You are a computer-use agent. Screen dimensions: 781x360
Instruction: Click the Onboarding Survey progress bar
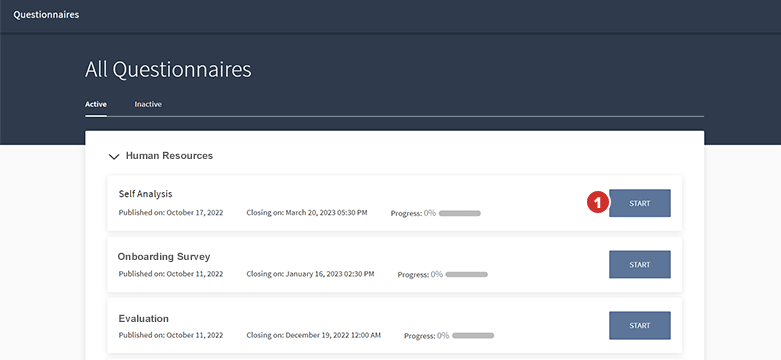click(x=467, y=274)
